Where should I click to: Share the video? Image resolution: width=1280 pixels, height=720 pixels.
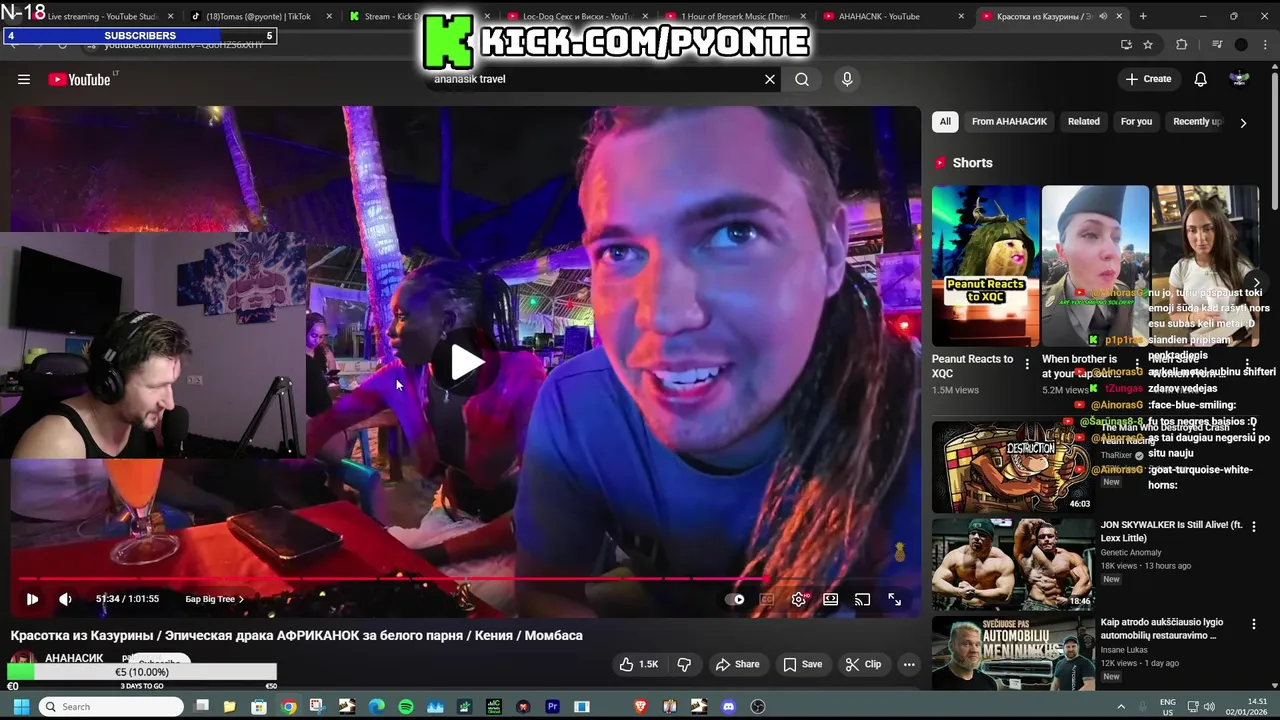[737, 664]
